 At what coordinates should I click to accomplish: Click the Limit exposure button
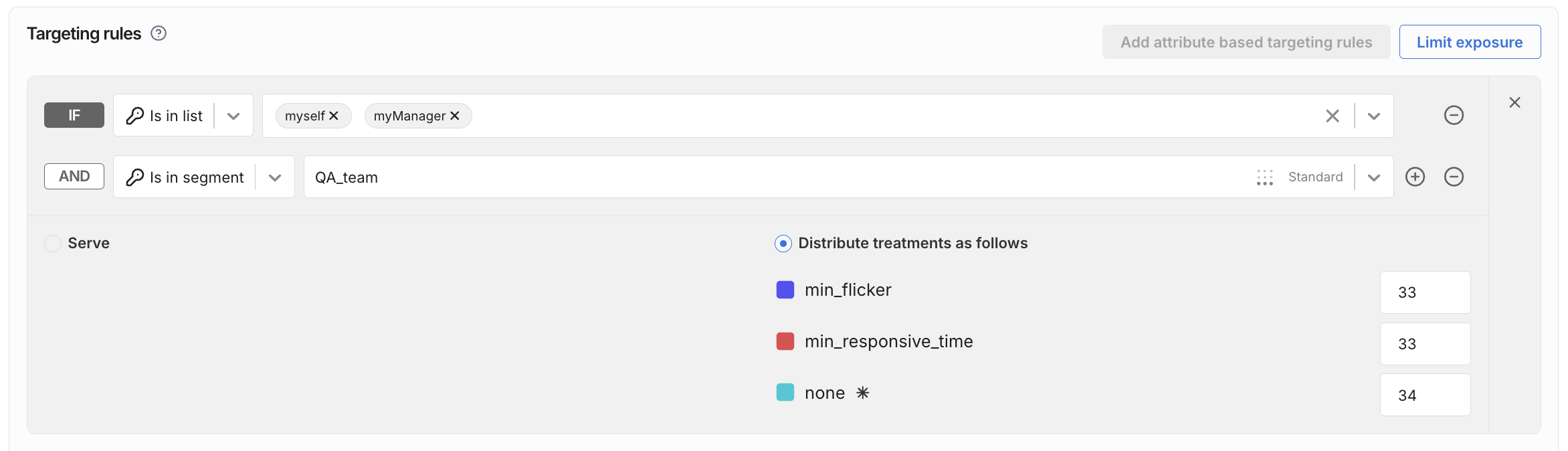pos(1470,42)
